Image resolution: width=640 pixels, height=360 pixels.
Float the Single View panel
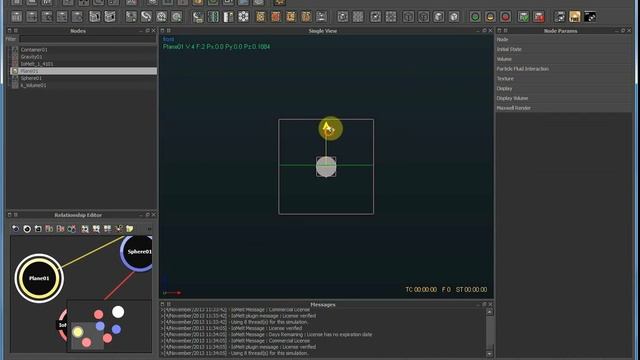click(484, 31)
